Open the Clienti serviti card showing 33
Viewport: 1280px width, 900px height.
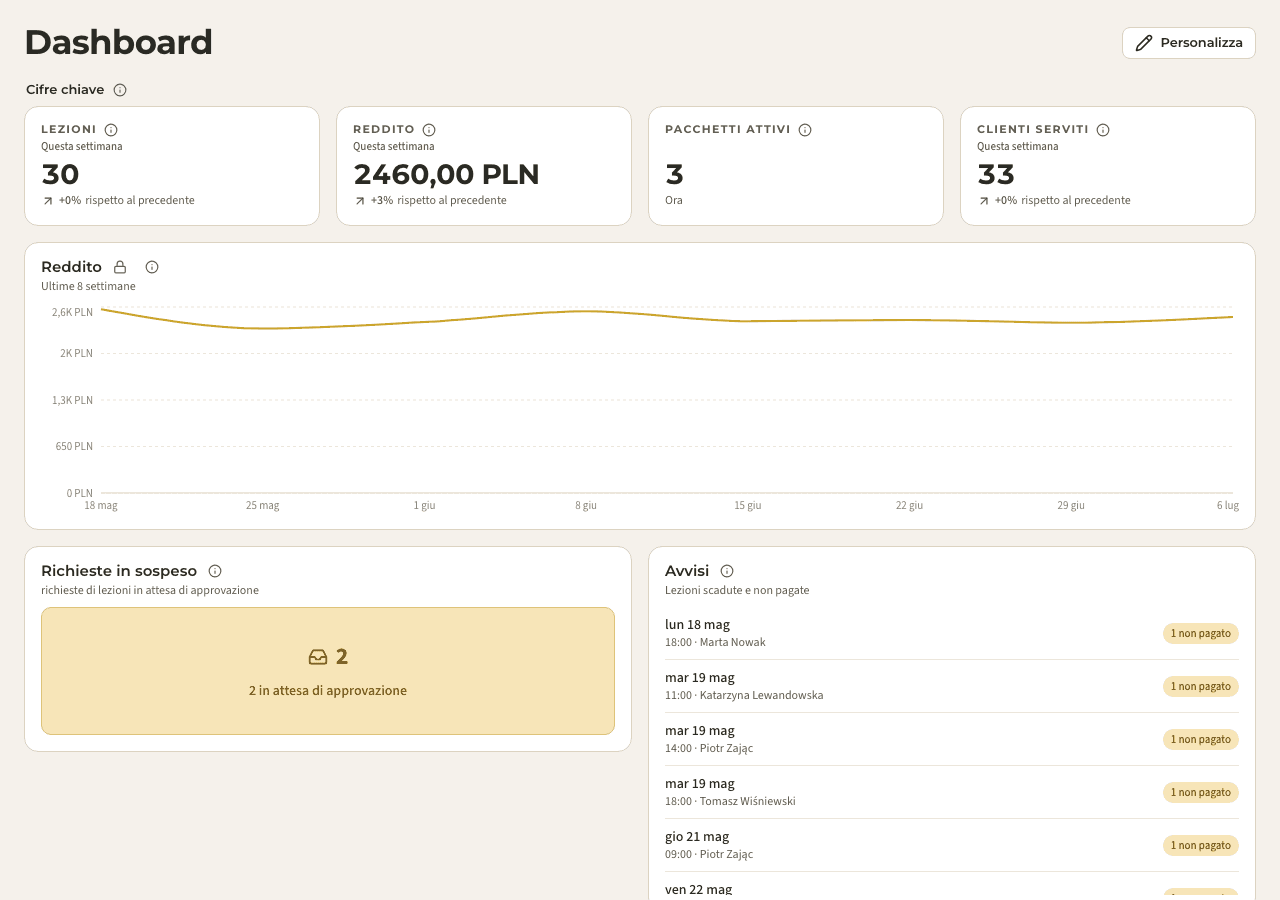(x=1108, y=166)
